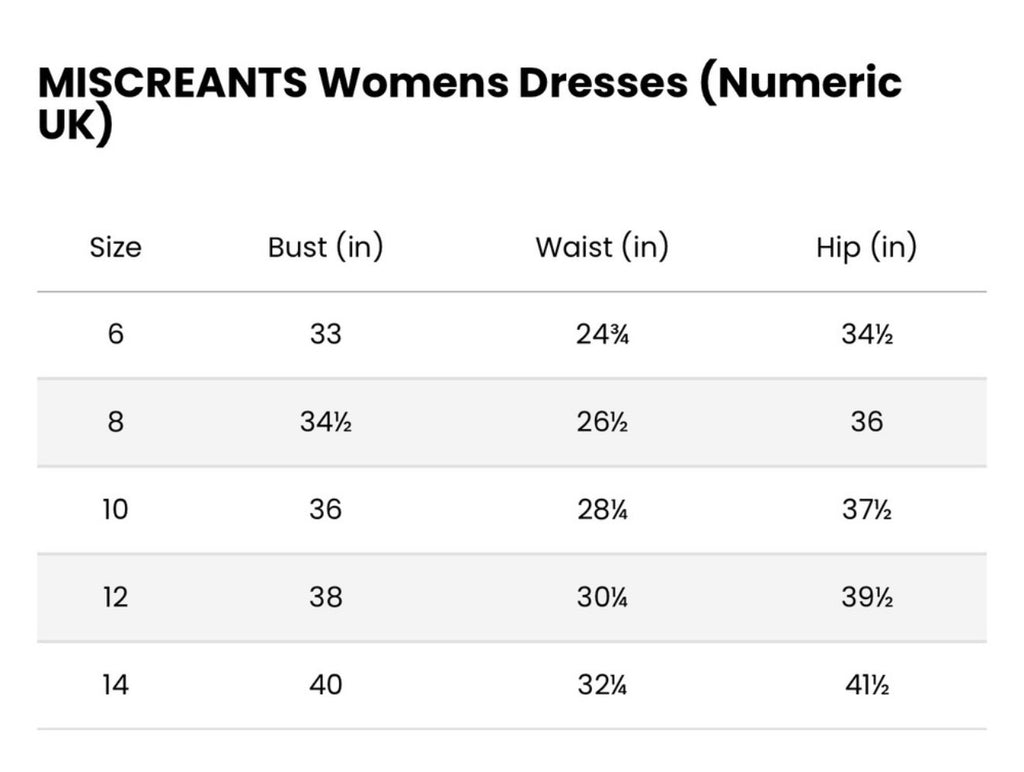Click the hip value 39½
Viewport: 1024px width, 772px height.
pos(867,597)
